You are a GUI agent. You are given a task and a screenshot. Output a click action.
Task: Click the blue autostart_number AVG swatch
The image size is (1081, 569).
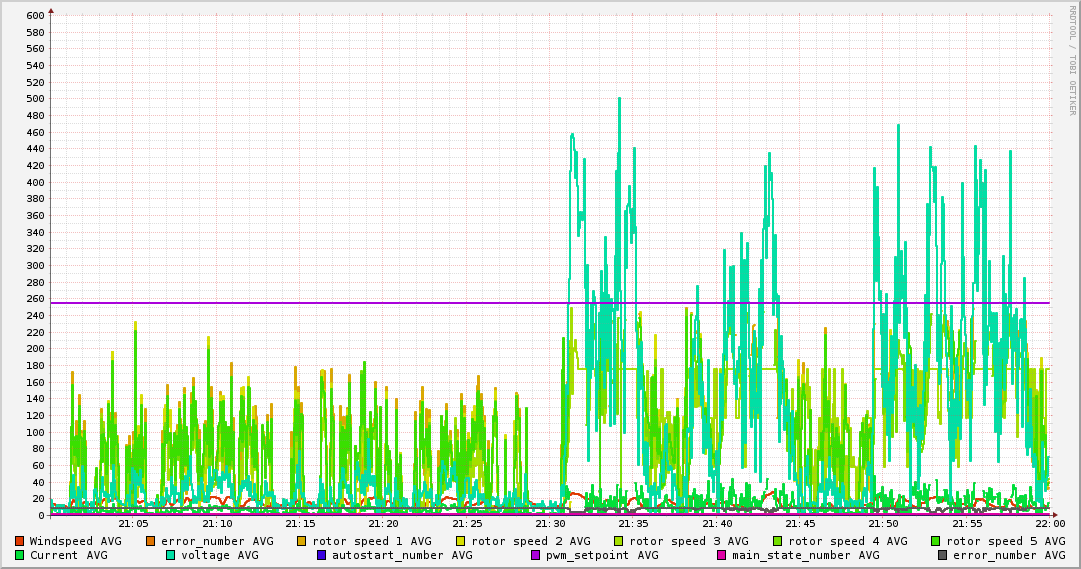tap(322, 555)
